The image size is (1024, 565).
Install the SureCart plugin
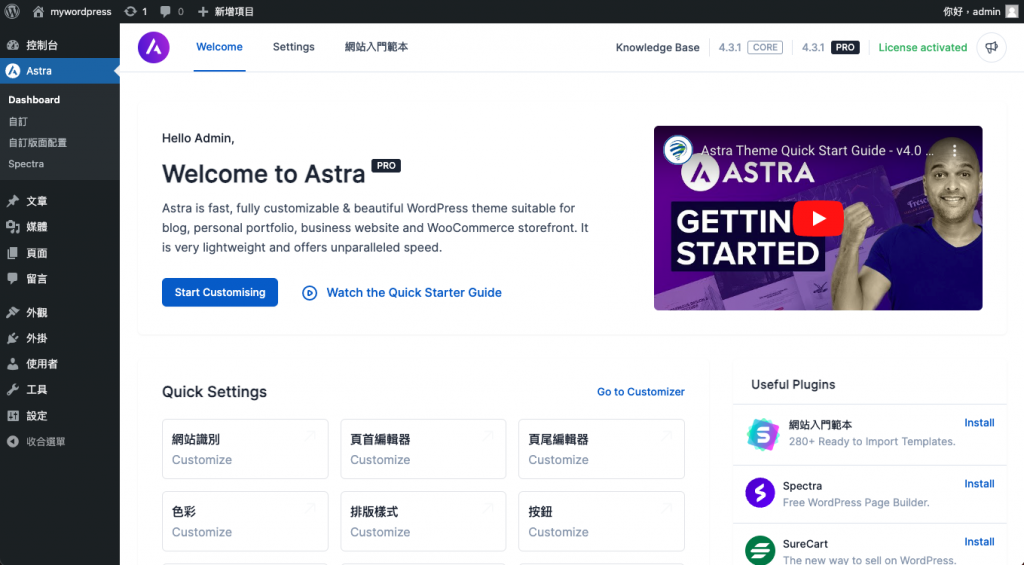coord(979,541)
